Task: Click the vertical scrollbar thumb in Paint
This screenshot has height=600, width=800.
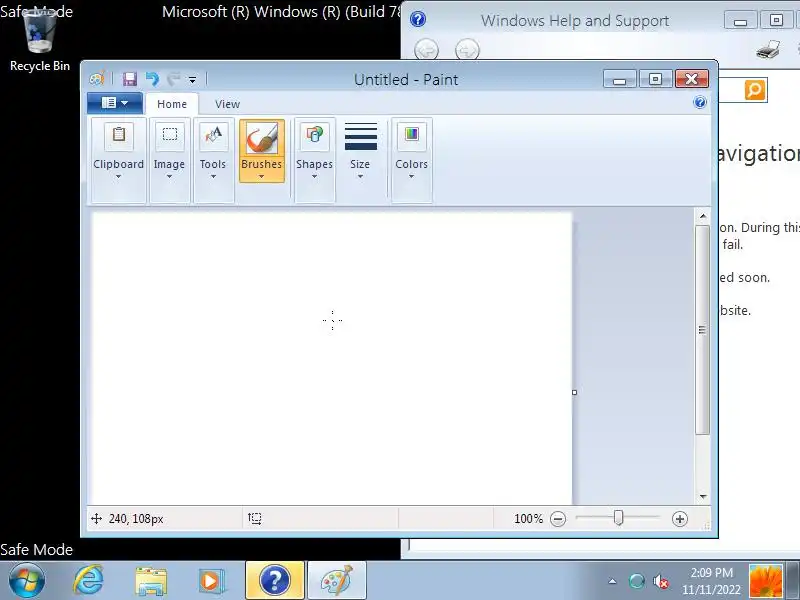Action: pos(703,330)
